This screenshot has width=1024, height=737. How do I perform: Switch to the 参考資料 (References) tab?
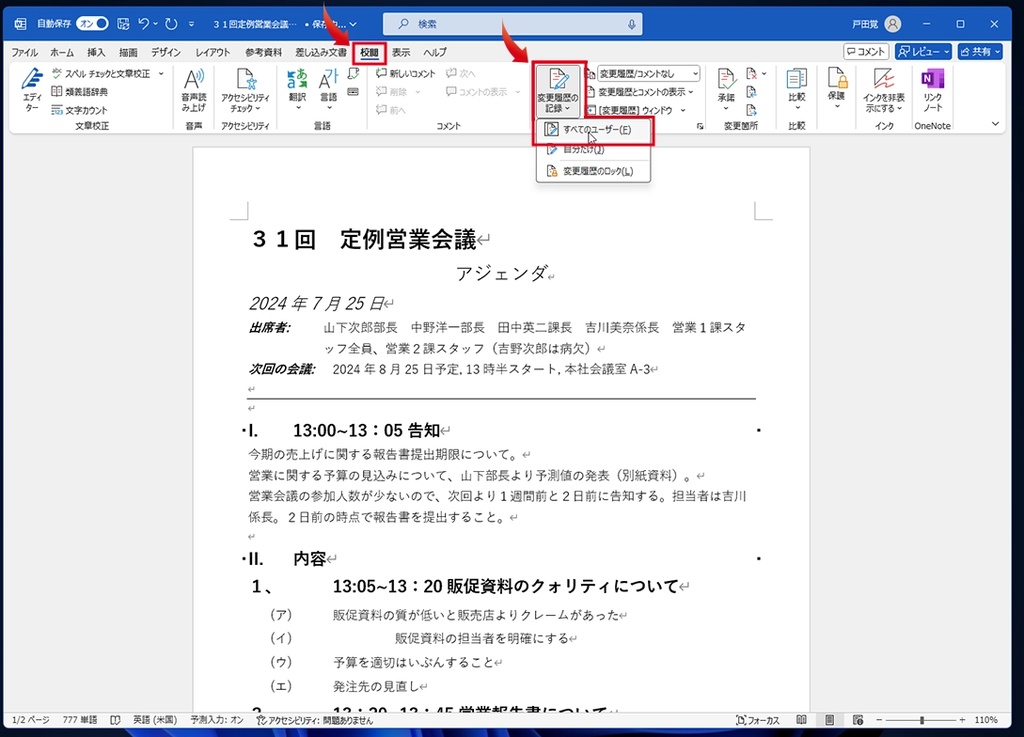[x=263, y=52]
